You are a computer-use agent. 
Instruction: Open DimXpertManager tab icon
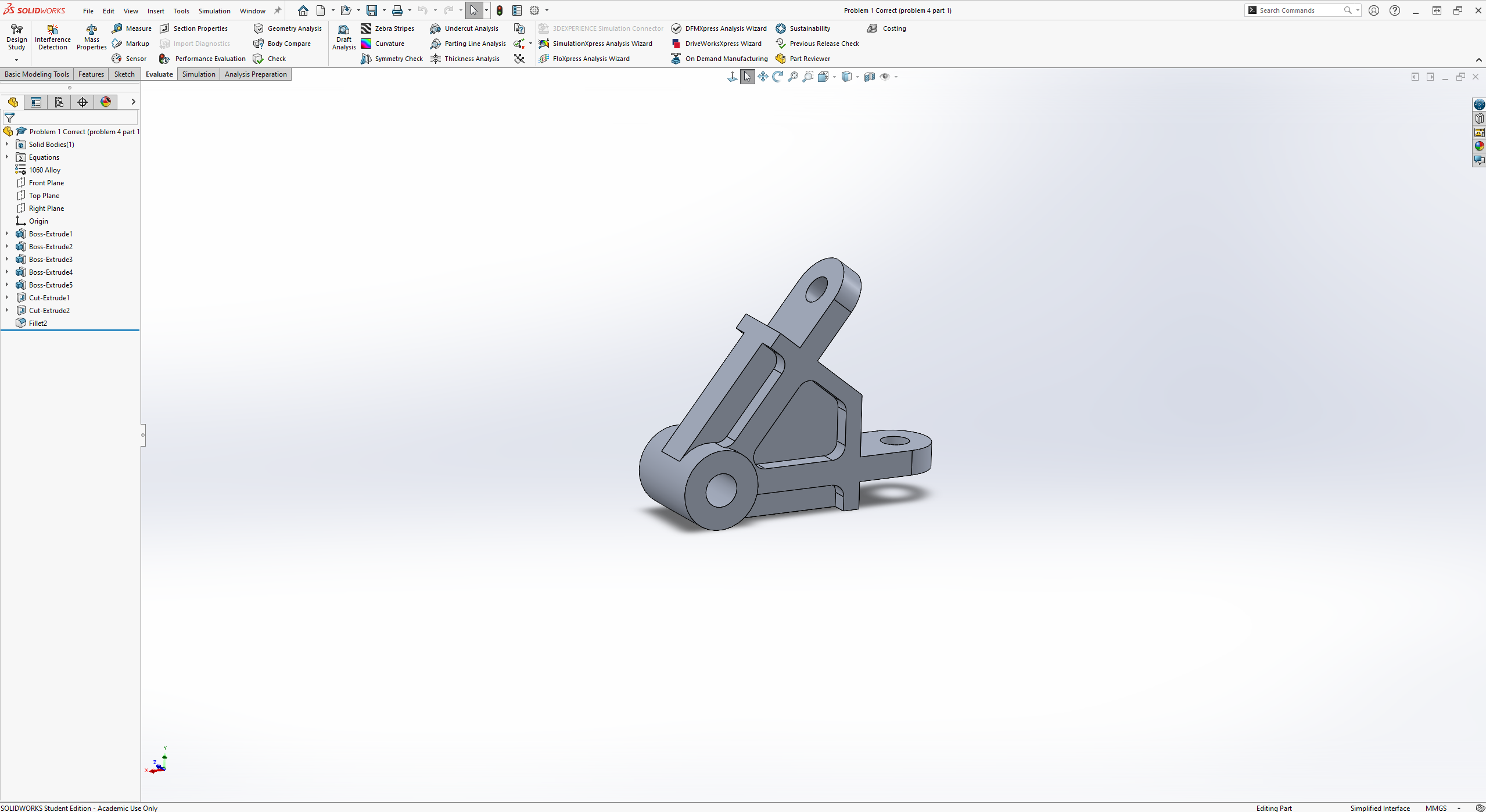click(x=82, y=102)
